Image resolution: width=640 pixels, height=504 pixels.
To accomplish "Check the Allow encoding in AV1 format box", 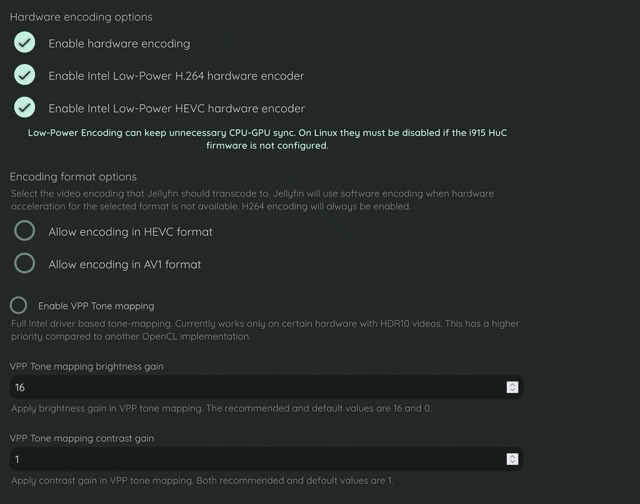I will [x=25, y=263].
